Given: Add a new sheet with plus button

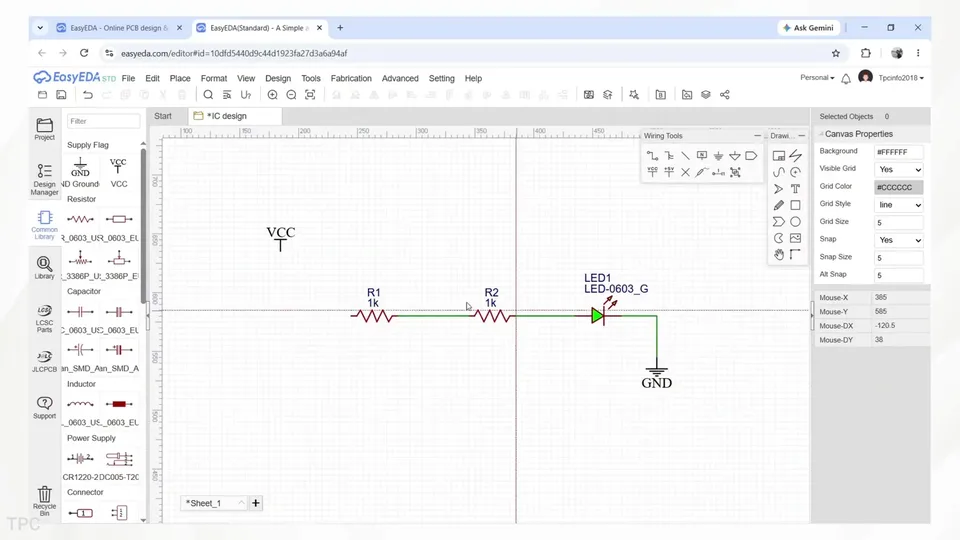Looking at the screenshot, I should (255, 503).
